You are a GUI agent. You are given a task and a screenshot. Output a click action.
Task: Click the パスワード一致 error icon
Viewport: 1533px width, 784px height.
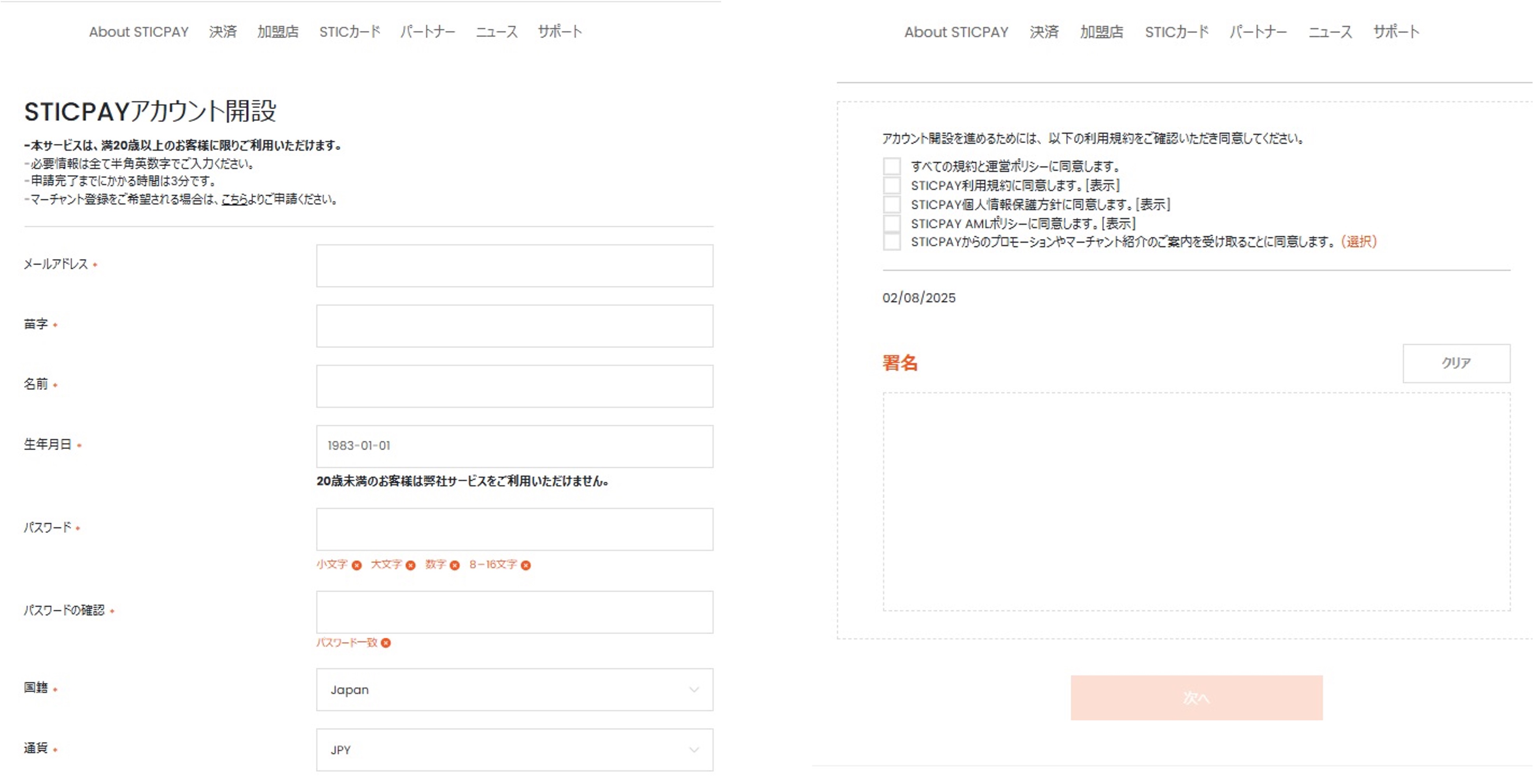(x=385, y=642)
